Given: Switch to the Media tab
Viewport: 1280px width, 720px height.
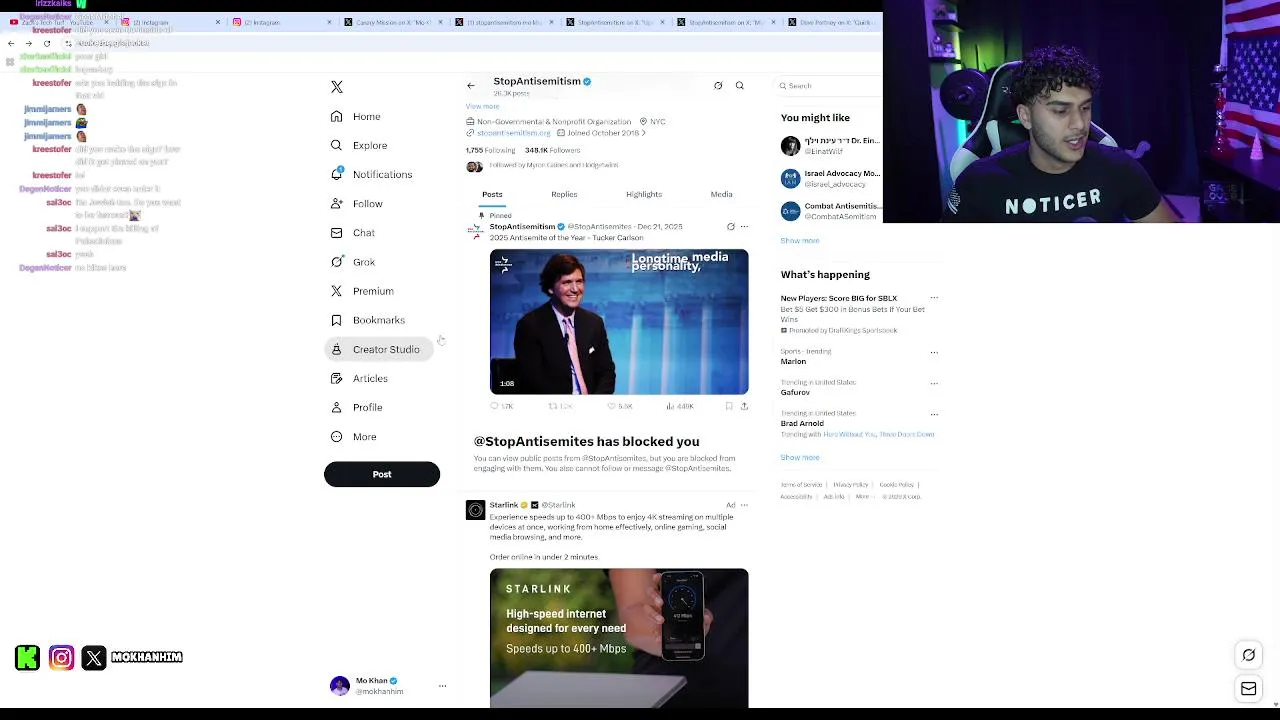Looking at the screenshot, I should point(721,195).
